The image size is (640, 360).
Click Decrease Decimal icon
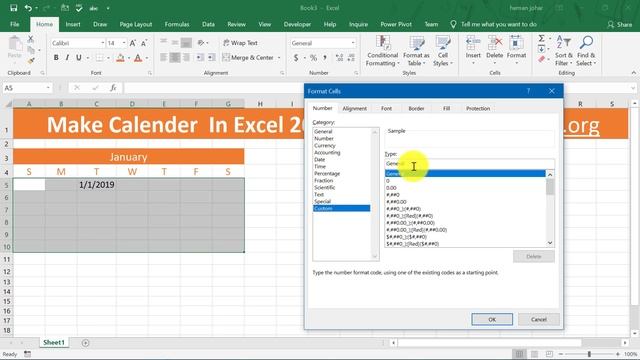tap(351, 58)
